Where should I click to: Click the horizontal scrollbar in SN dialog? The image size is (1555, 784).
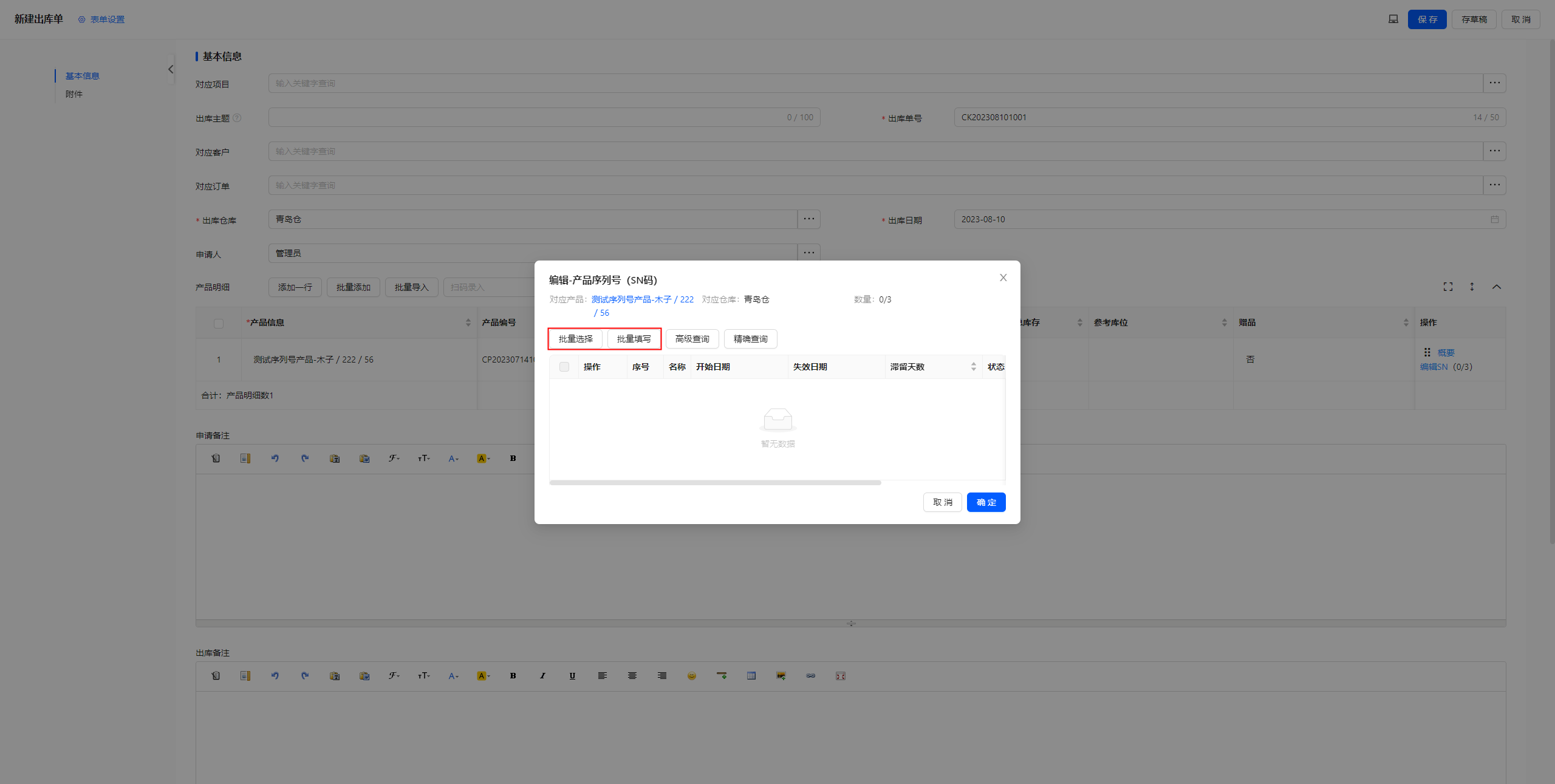coord(715,483)
